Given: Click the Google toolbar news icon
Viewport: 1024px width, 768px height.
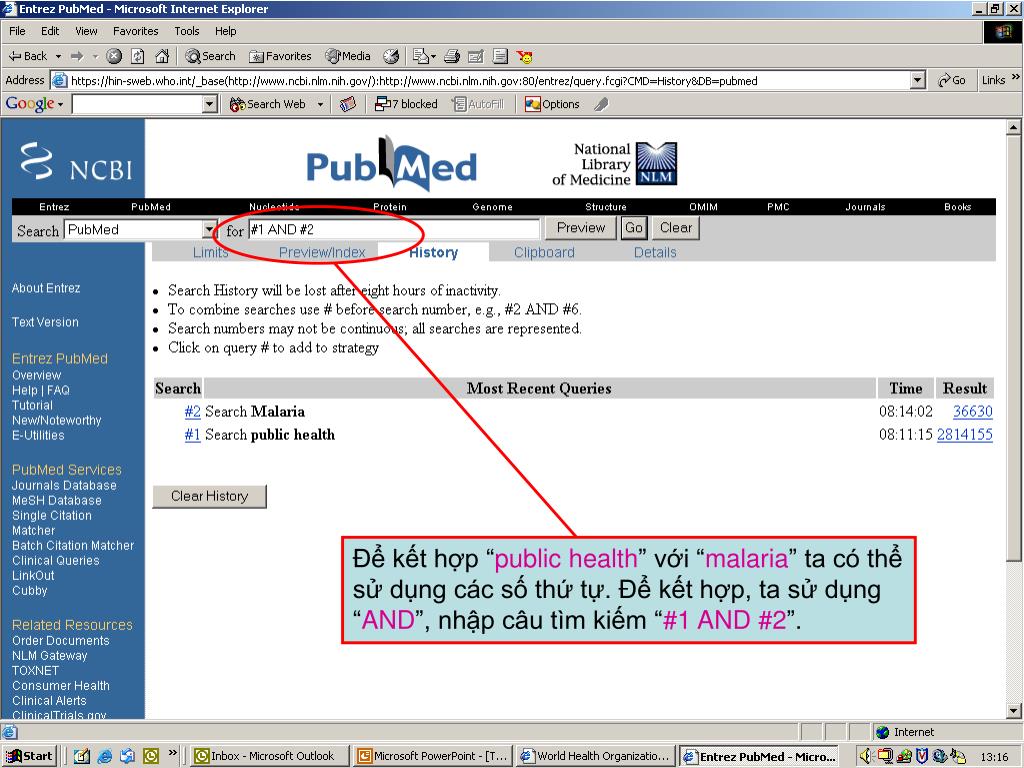Looking at the screenshot, I should 348,104.
